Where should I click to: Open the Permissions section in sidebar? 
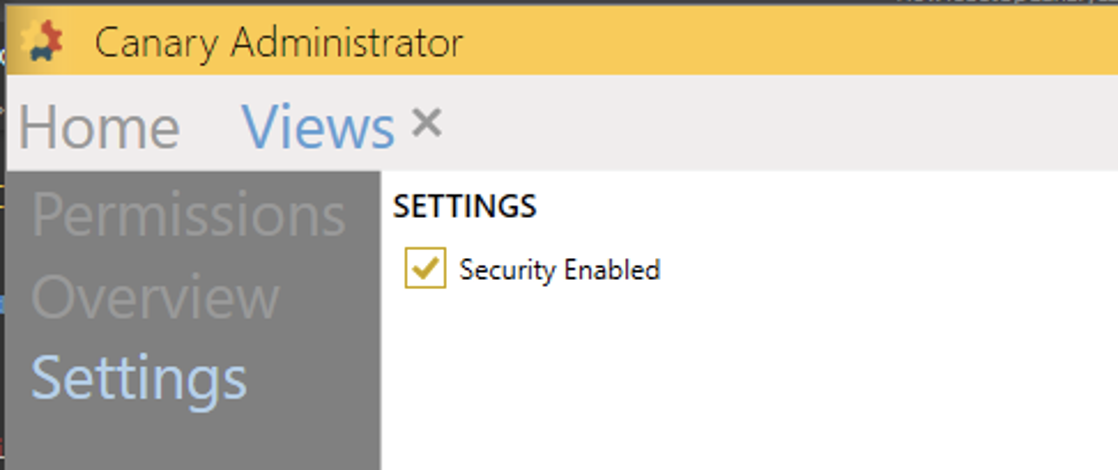[188, 214]
